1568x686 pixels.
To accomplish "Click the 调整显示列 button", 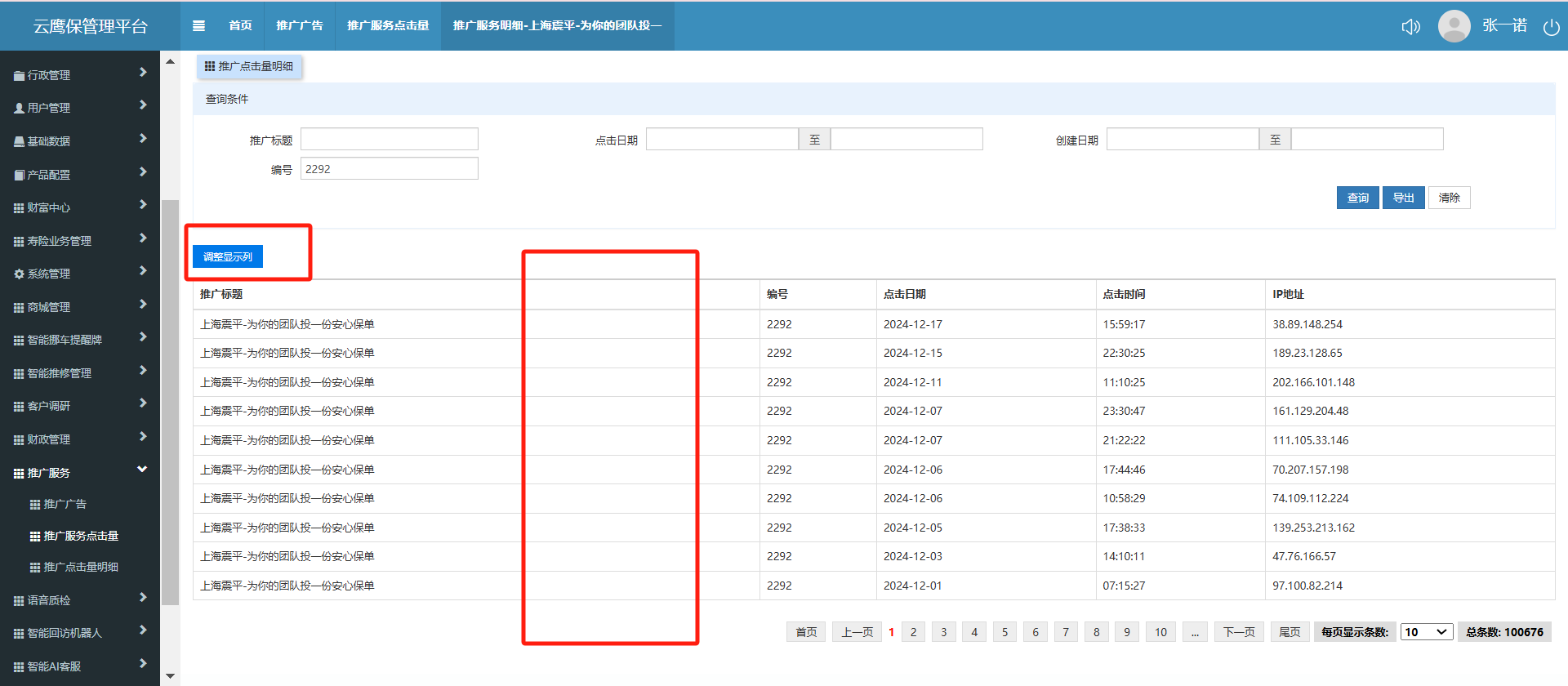I will pos(228,256).
